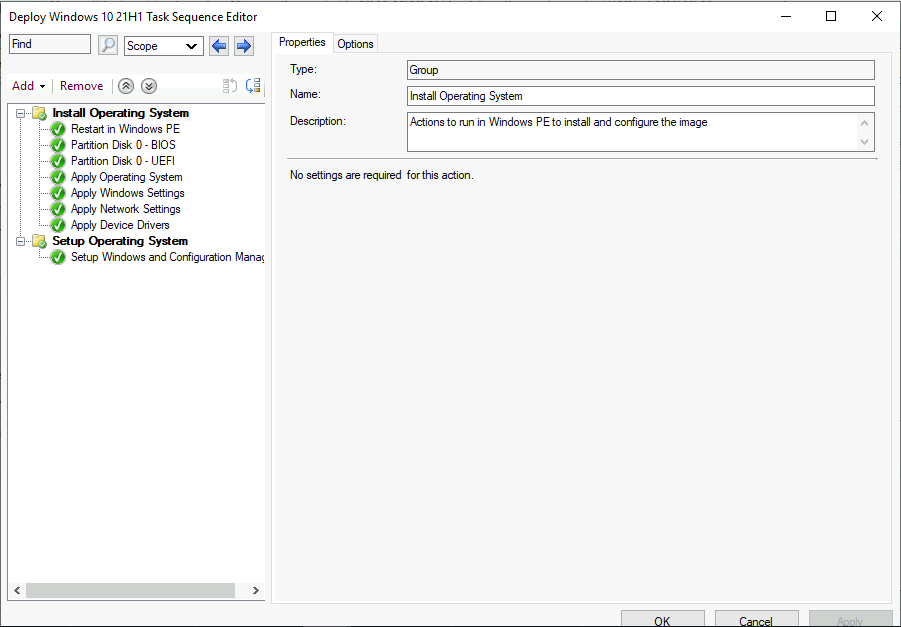Click the Name field containing Install Operating System

pos(641,96)
